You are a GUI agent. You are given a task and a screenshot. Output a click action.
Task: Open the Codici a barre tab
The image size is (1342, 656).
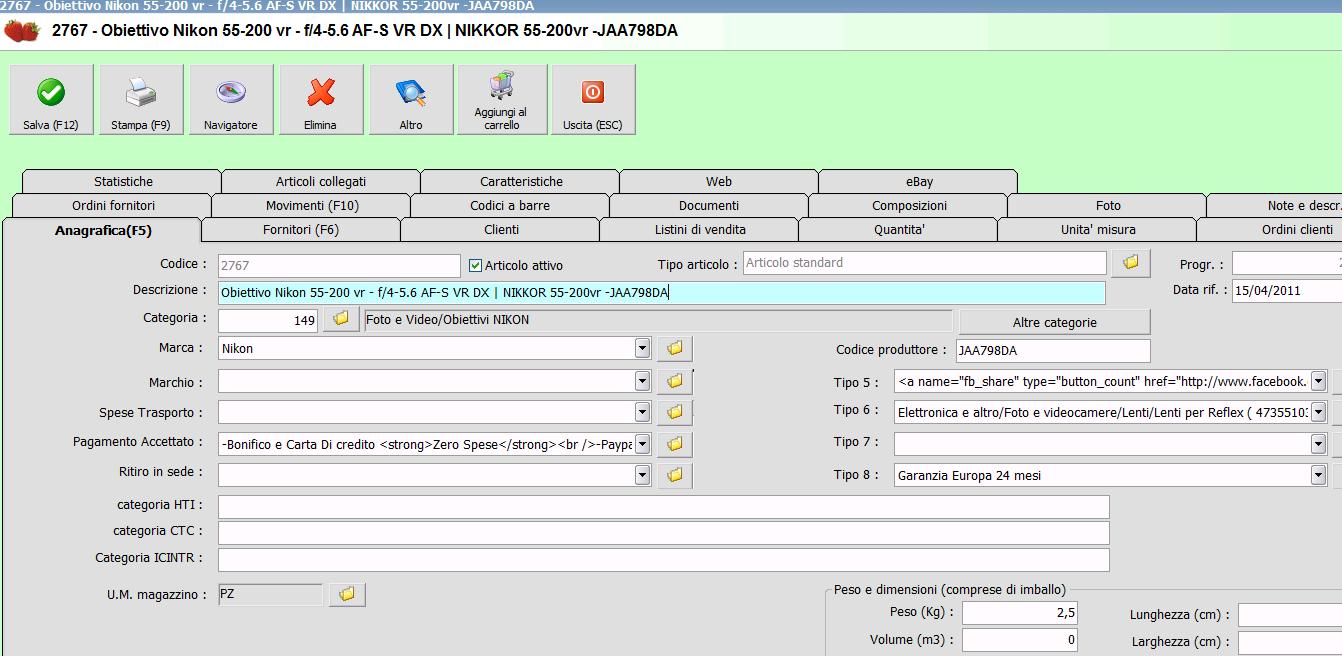pyautogui.click(x=510, y=206)
